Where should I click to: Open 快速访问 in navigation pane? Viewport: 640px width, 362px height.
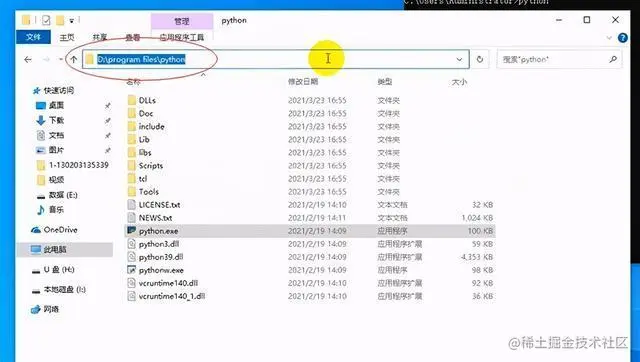coord(59,90)
